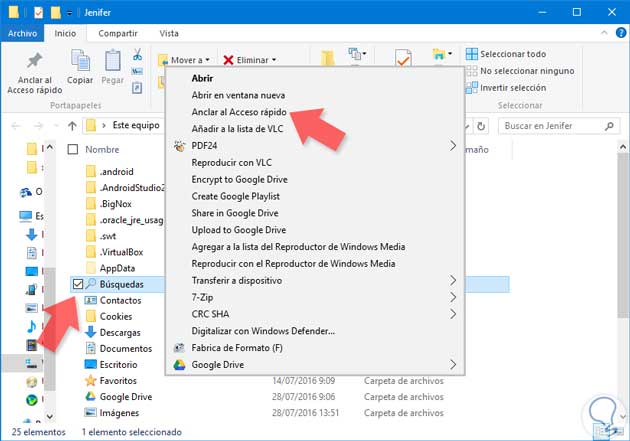Click the Pegar clipboard icon
Viewport: 630px width, 441px height.
tap(113, 62)
